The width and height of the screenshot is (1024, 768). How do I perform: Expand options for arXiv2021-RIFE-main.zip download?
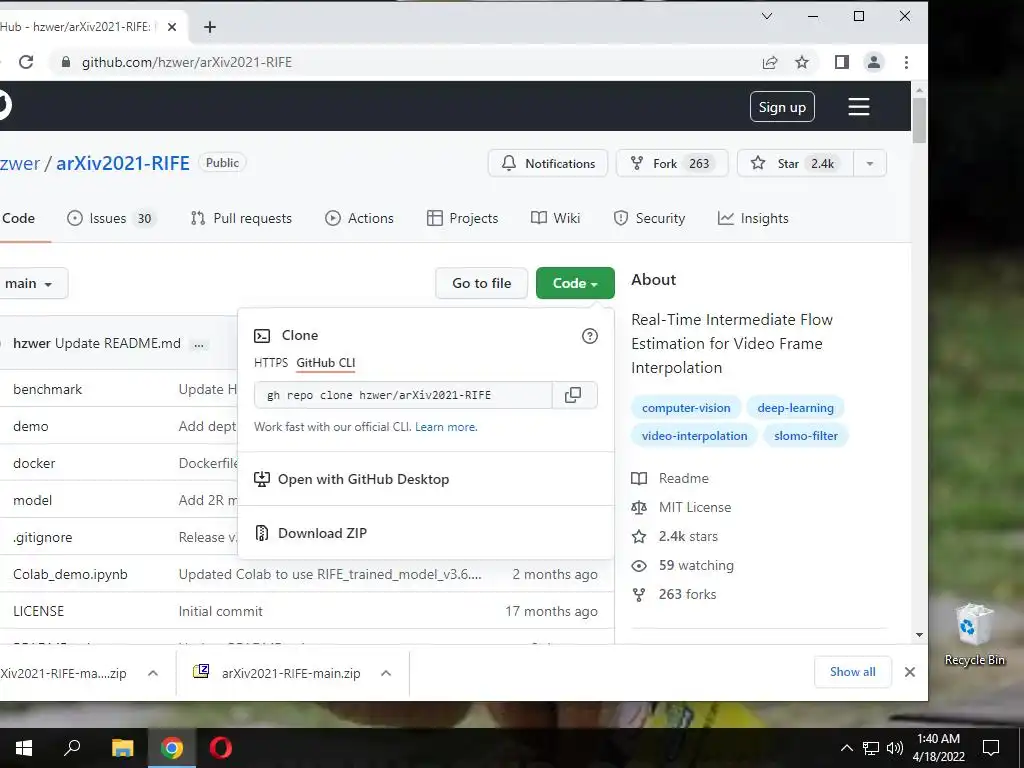[386, 673]
